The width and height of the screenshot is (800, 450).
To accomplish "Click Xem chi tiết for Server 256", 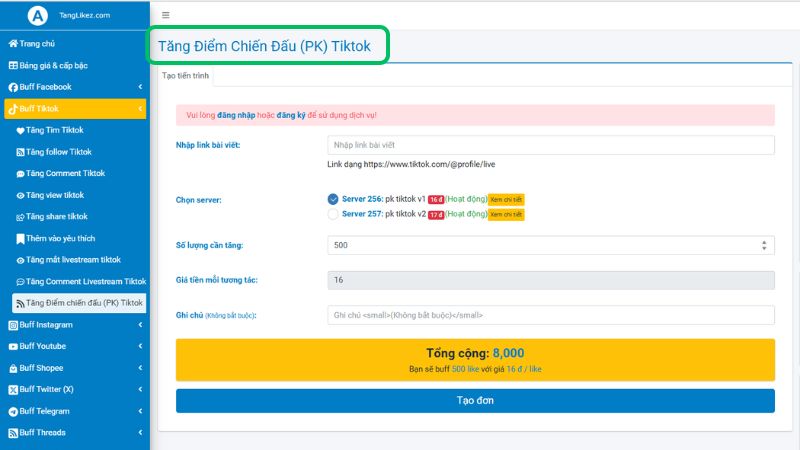I will point(506,199).
